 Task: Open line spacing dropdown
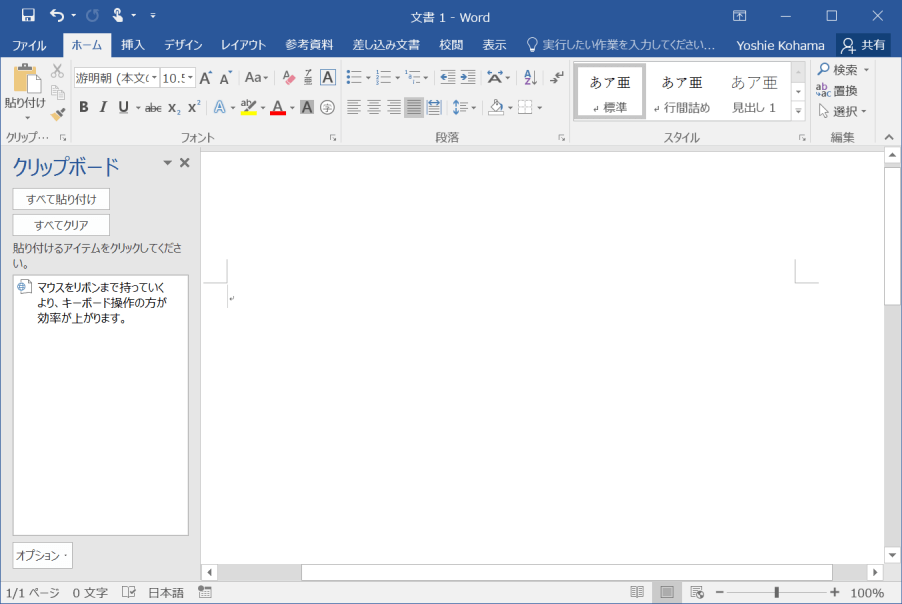click(x=464, y=107)
